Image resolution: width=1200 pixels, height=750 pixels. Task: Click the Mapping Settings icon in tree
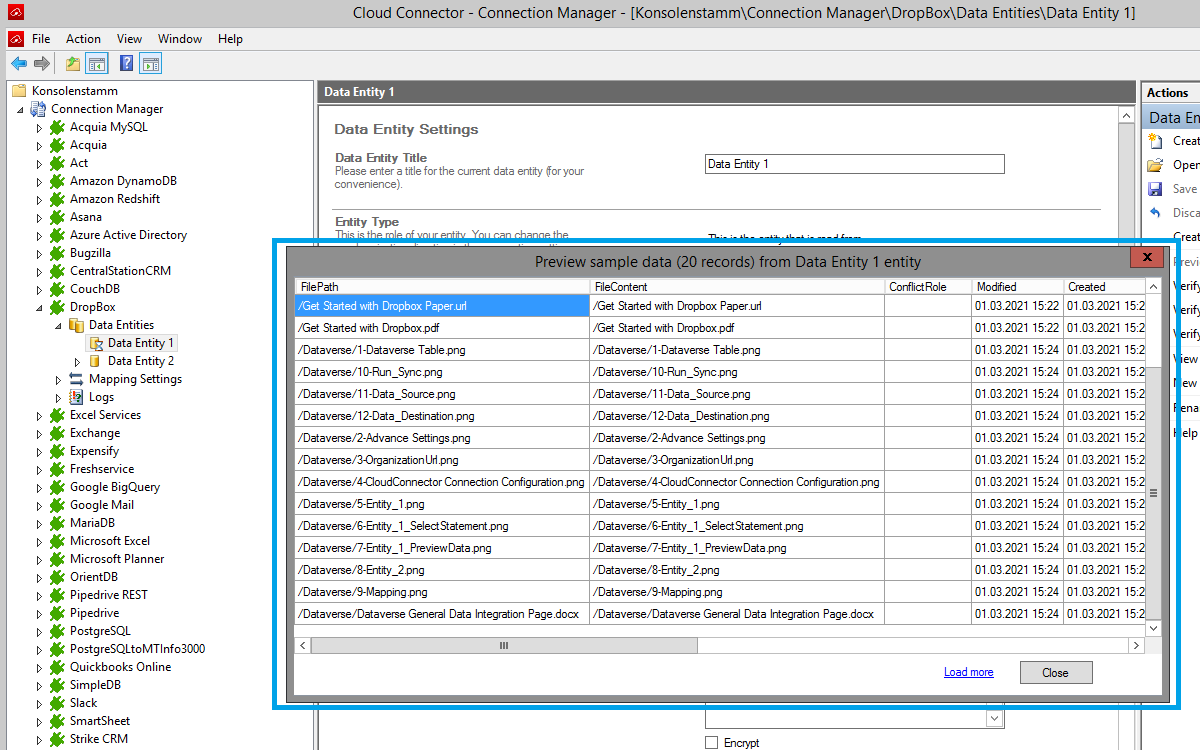point(77,379)
